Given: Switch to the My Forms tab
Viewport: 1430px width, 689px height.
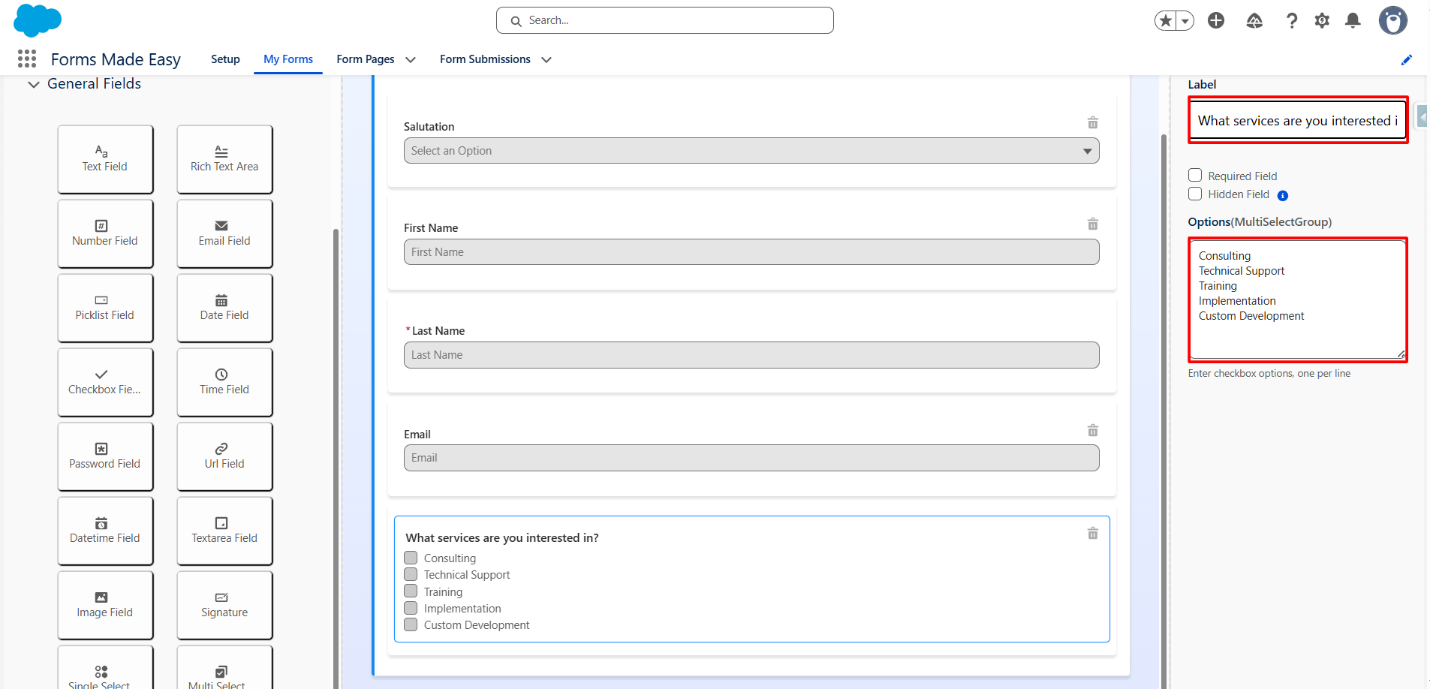Looking at the screenshot, I should point(288,59).
